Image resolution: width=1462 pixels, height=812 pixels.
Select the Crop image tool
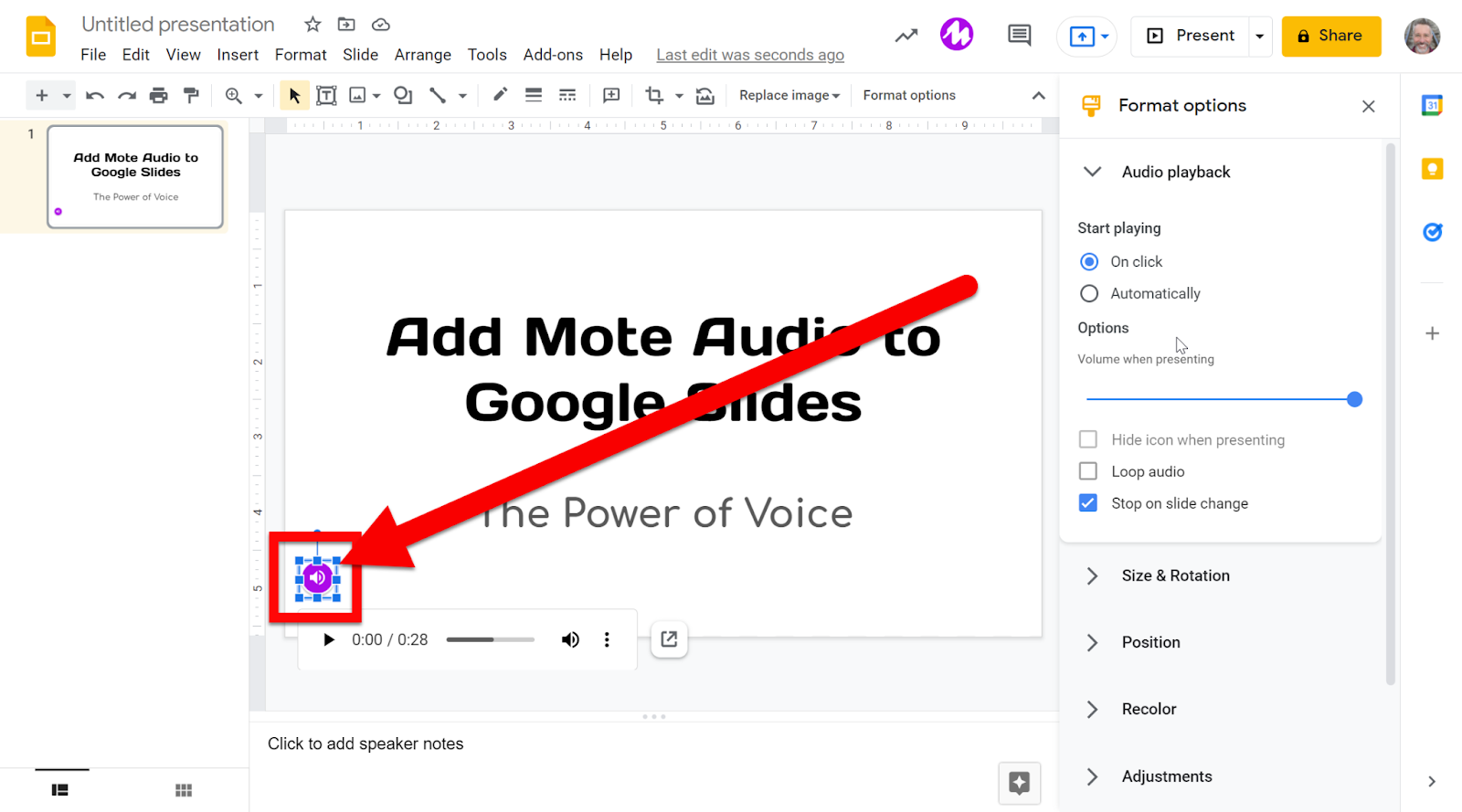click(x=654, y=95)
